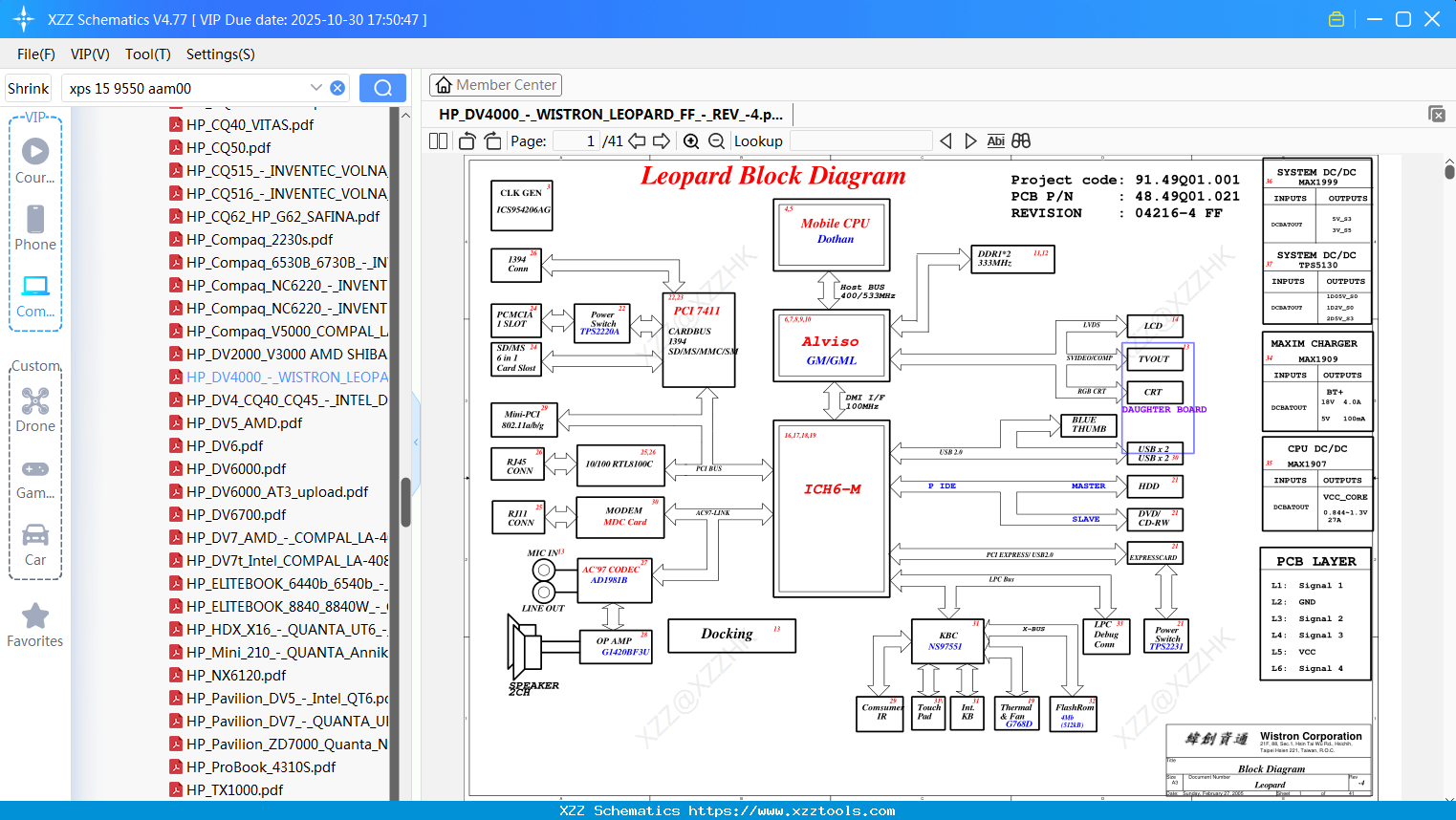Open the Courses category
Viewport: 1456px width, 820px height.
tap(35, 161)
